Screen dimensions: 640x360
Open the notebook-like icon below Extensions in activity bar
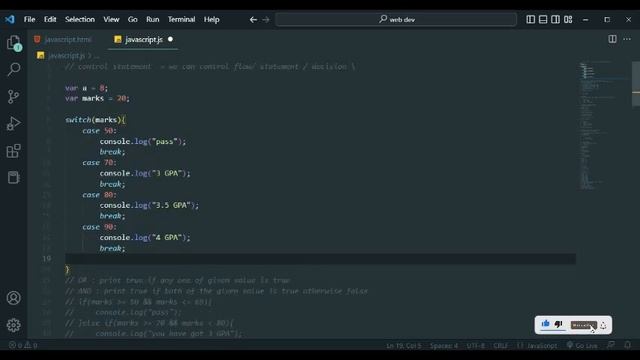click(13, 178)
